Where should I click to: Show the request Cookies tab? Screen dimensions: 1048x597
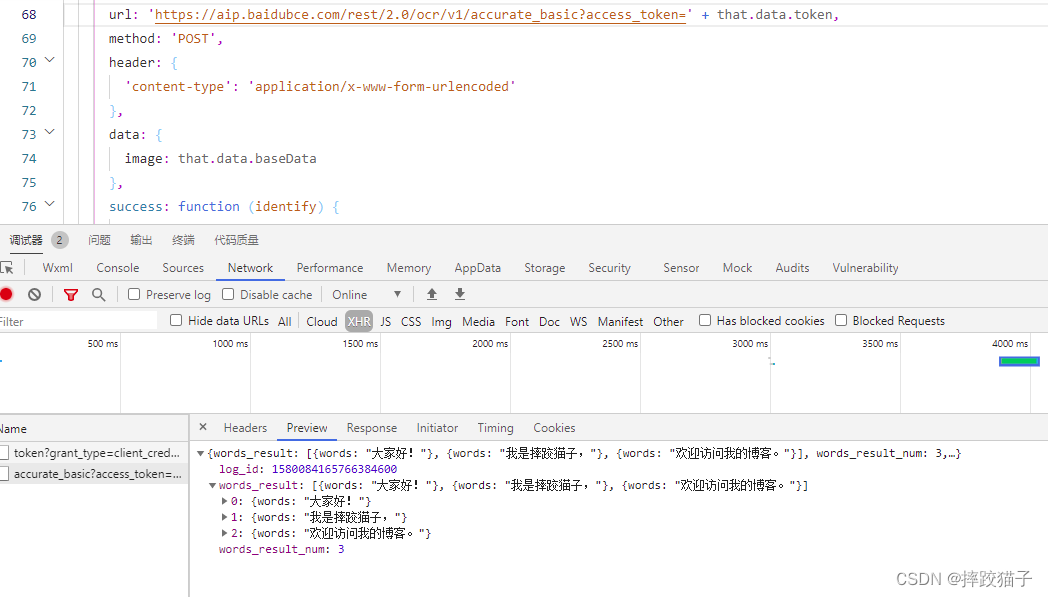click(x=554, y=428)
